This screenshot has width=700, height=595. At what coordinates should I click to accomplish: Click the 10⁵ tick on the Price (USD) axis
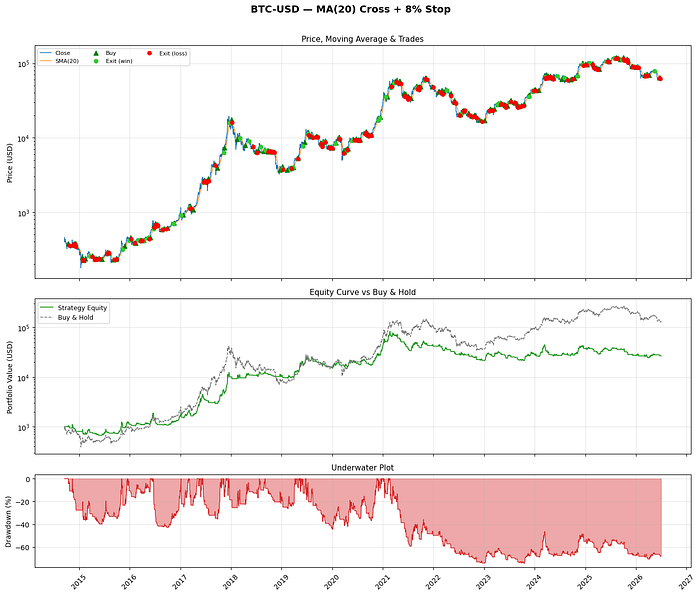point(23,64)
